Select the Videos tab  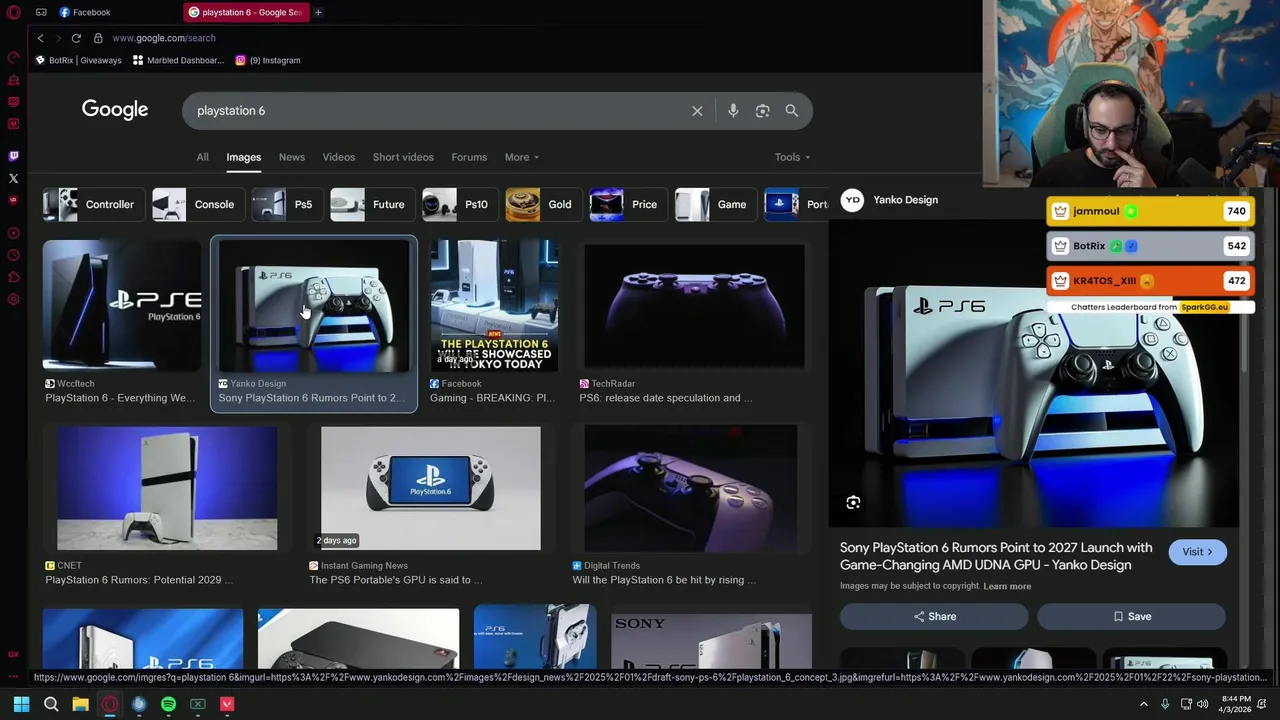coord(339,157)
